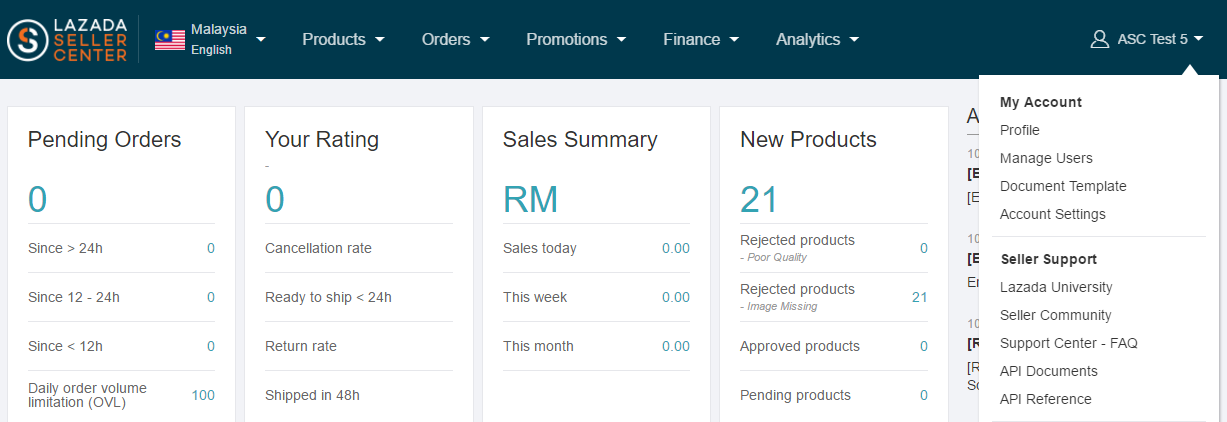
Task: Click the Malaysia flag icon
Action: (x=170, y=40)
